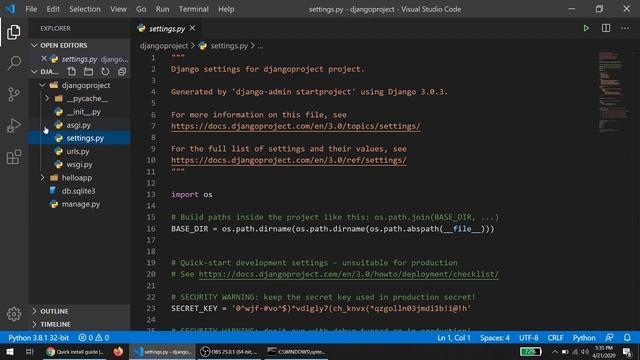The width and height of the screenshot is (640, 360).
Task: Click Spaces: 4 indentation setting
Action: click(x=495, y=338)
